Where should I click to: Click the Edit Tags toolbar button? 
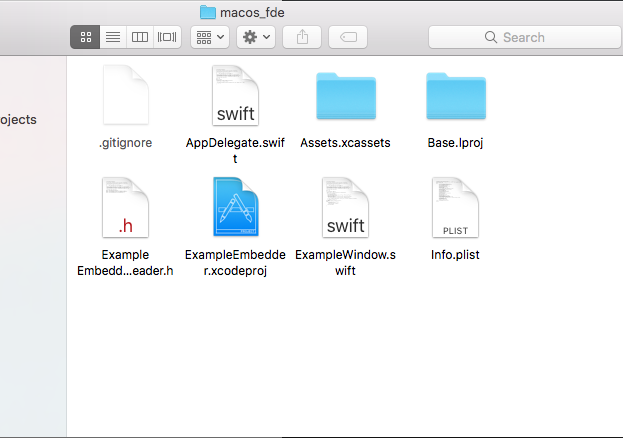[x=348, y=37]
